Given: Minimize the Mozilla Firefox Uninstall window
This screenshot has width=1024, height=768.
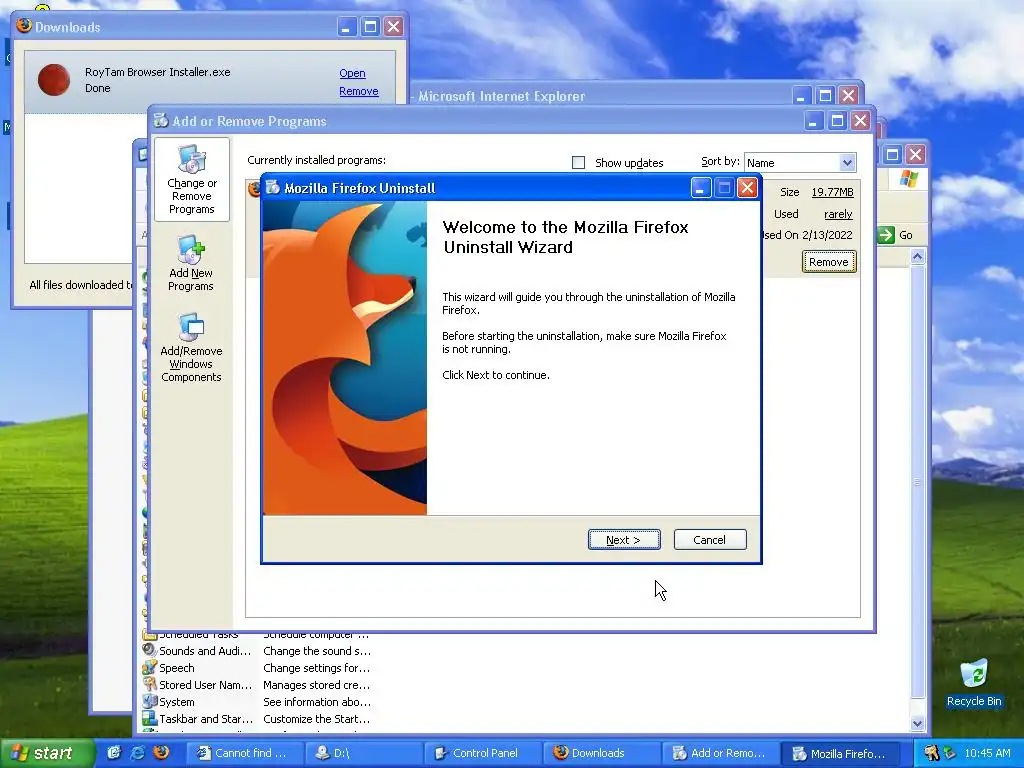Looking at the screenshot, I should tap(700, 188).
